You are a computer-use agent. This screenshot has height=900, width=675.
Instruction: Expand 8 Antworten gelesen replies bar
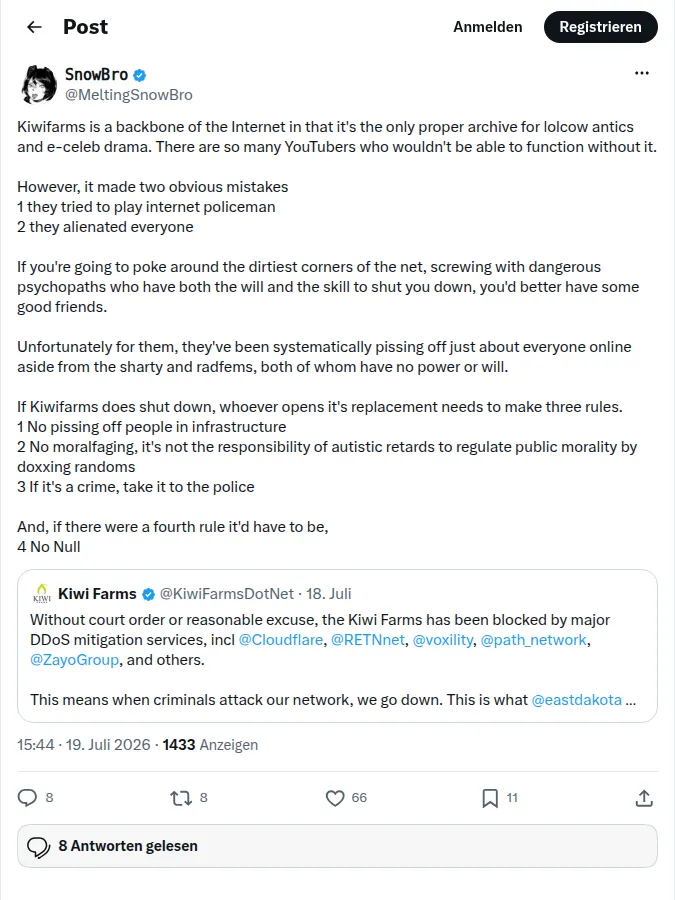[337, 846]
